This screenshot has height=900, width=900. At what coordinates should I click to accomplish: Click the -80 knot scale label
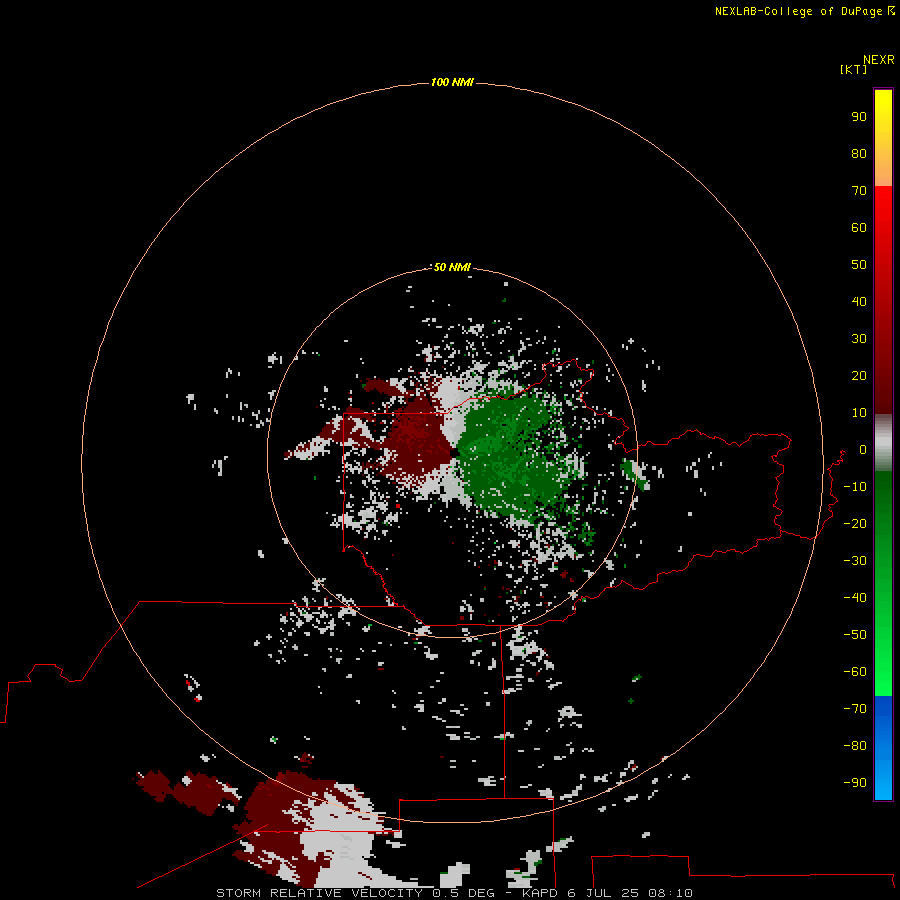[855, 746]
